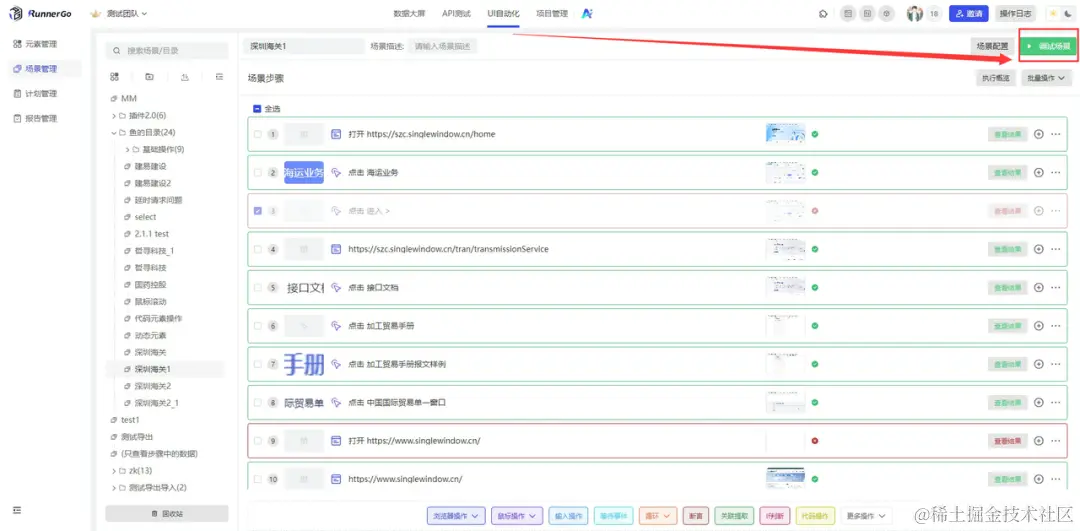
Task: Click the add step plus icon on step 4
Action: click(x=1039, y=249)
